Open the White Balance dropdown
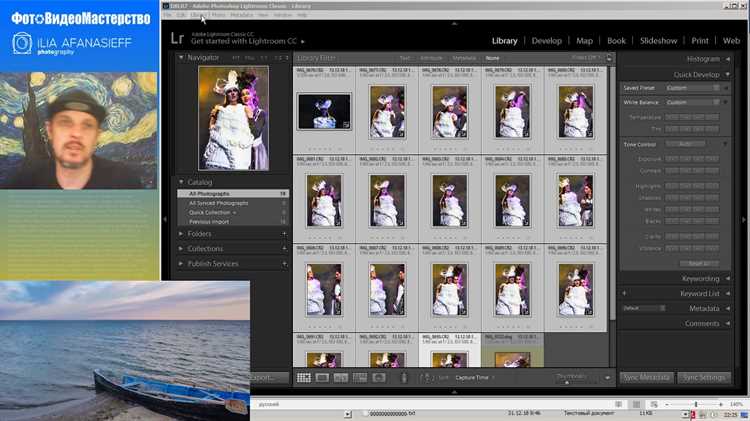 click(693, 102)
